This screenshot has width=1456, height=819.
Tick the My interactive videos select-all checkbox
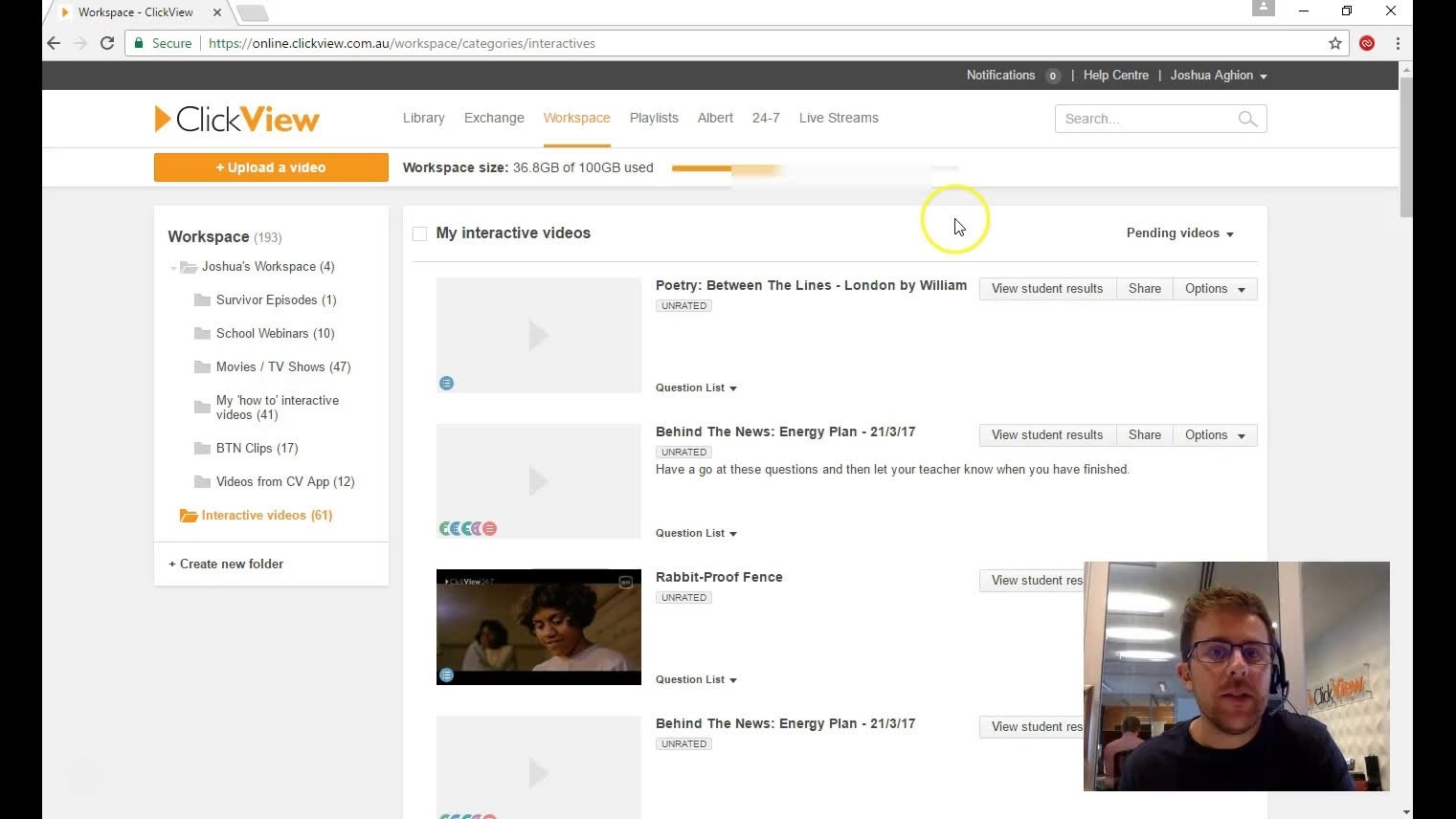pyautogui.click(x=419, y=233)
